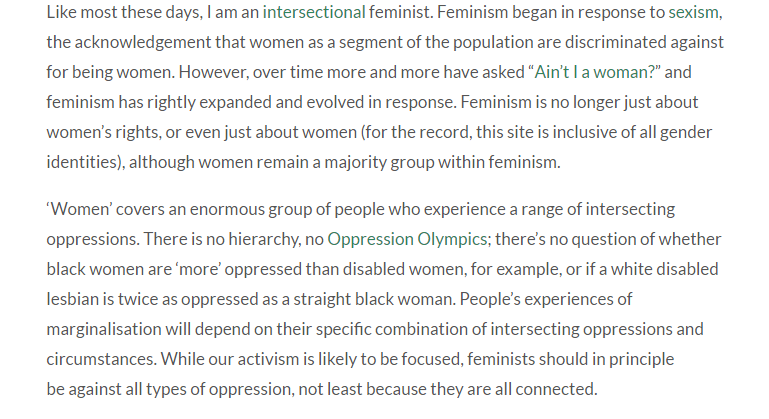Open the "Ain't I a woman?" link

tap(594, 72)
